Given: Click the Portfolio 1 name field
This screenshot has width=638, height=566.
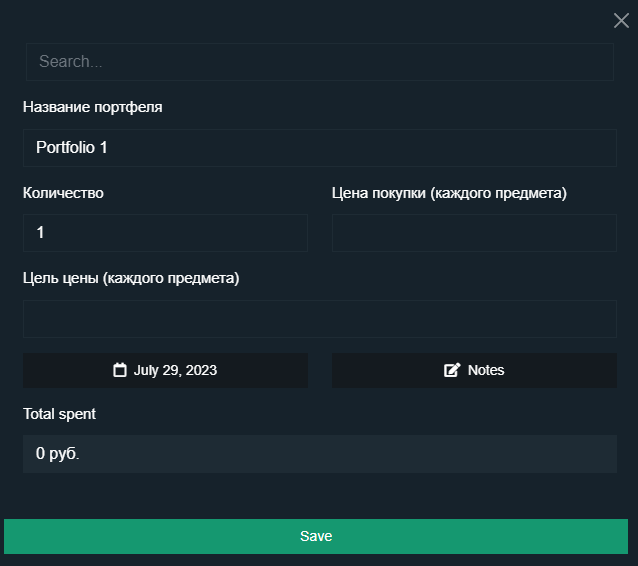Looking at the screenshot, I should coord(320,148).
